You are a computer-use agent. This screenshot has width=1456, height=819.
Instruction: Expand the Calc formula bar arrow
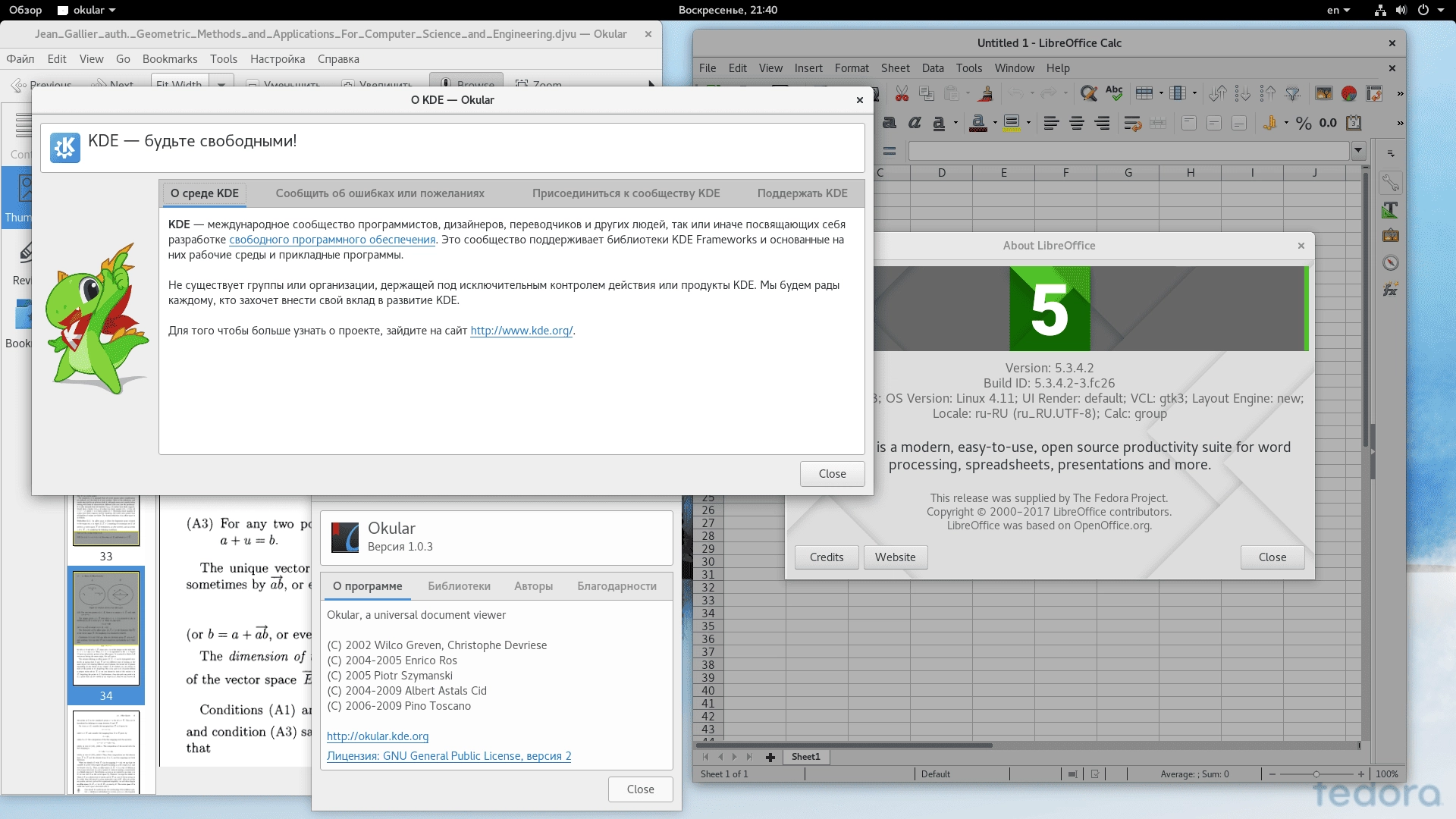[1358, 151]
